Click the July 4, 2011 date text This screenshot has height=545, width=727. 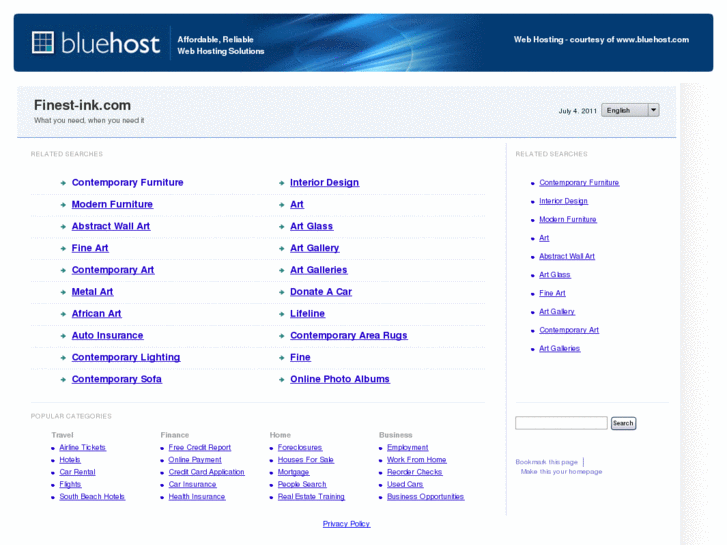click(x=577, y=111)
